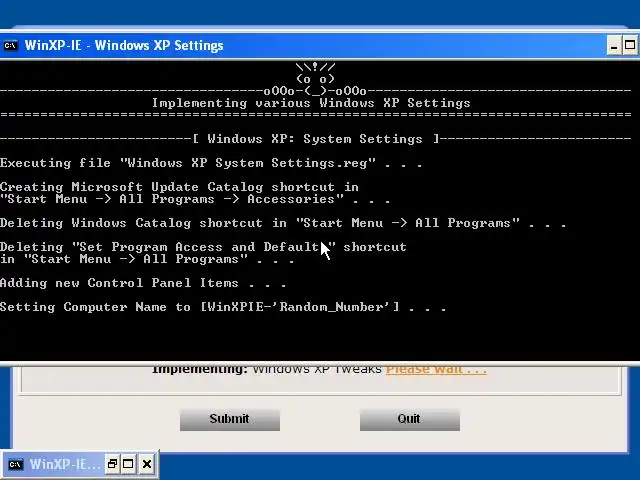
Task: Click the console icon in minimized WinXP-IE bar
Action: tap(16, 464)
